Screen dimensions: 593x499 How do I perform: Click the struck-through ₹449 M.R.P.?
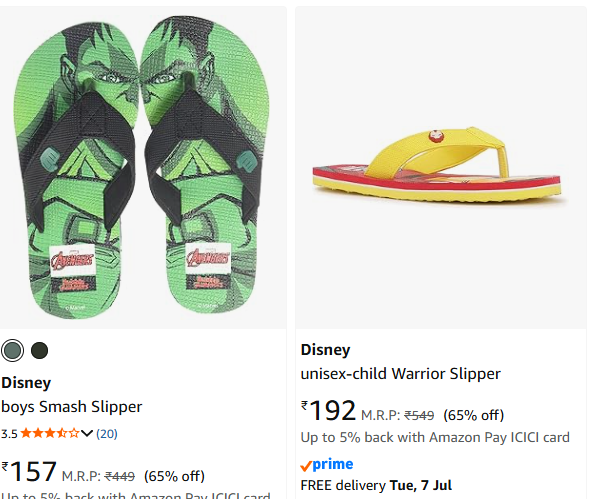(120, 476)
